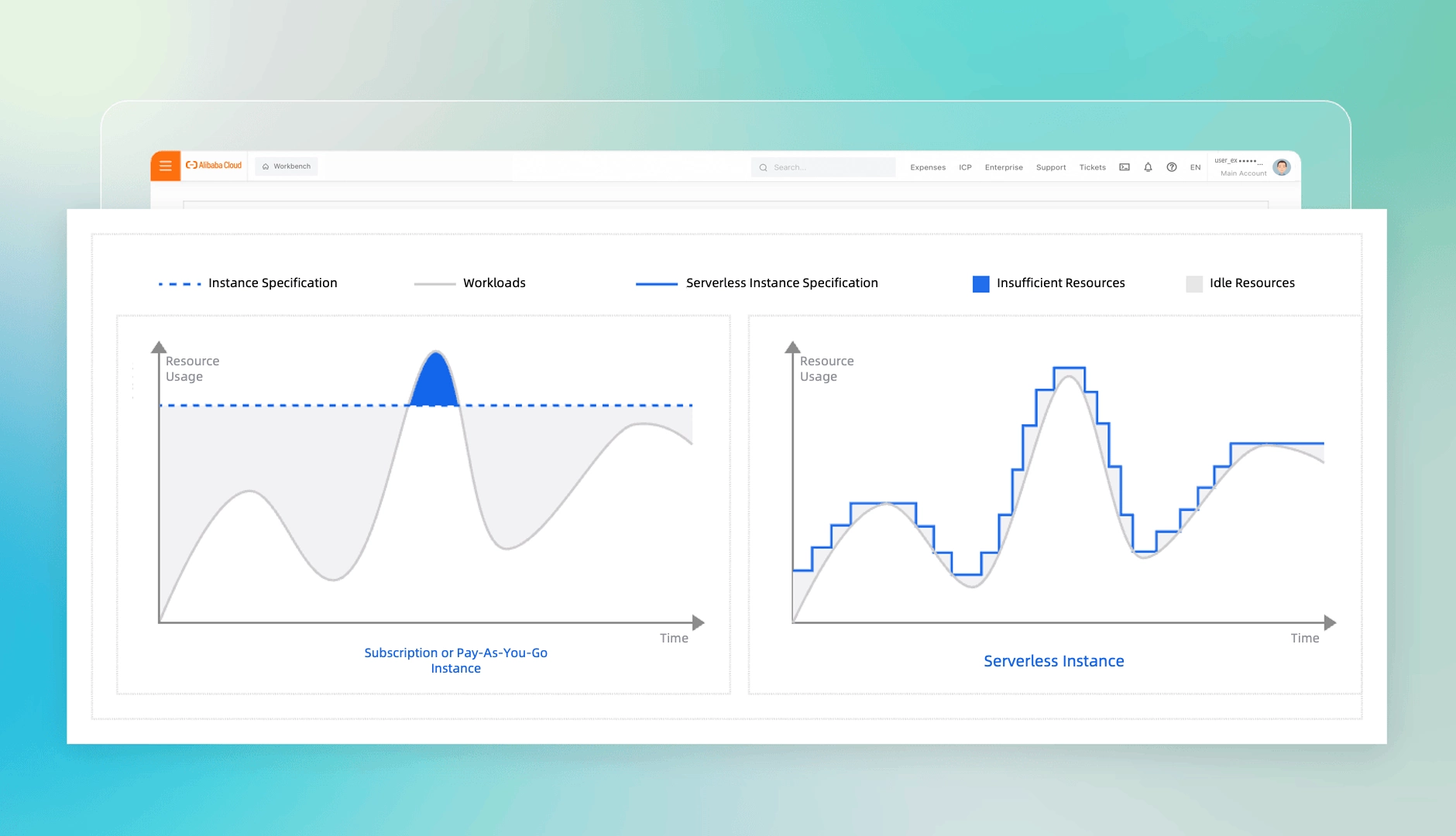Open the Support link

1051,167
